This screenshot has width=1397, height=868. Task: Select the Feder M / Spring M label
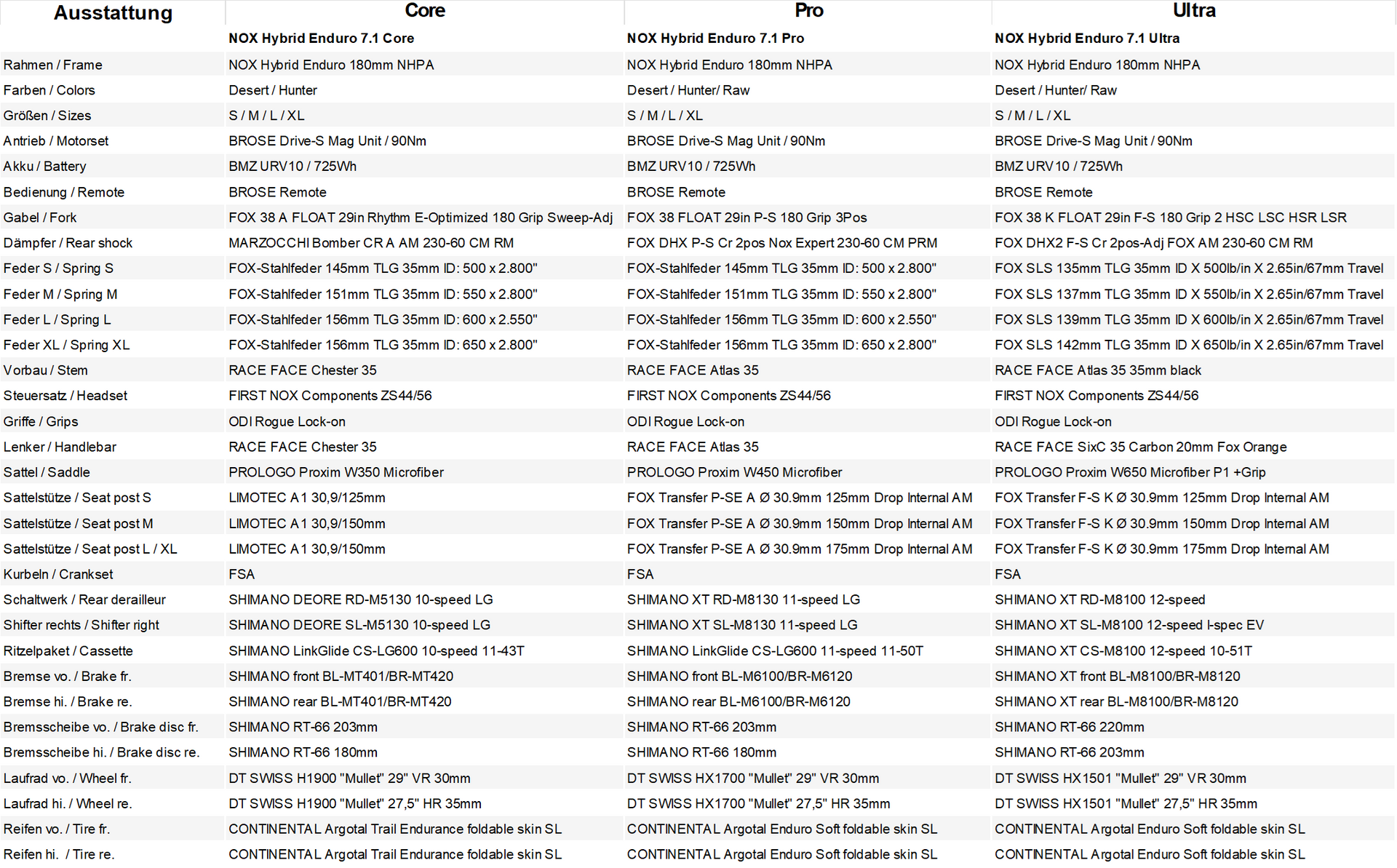[60, 295]
